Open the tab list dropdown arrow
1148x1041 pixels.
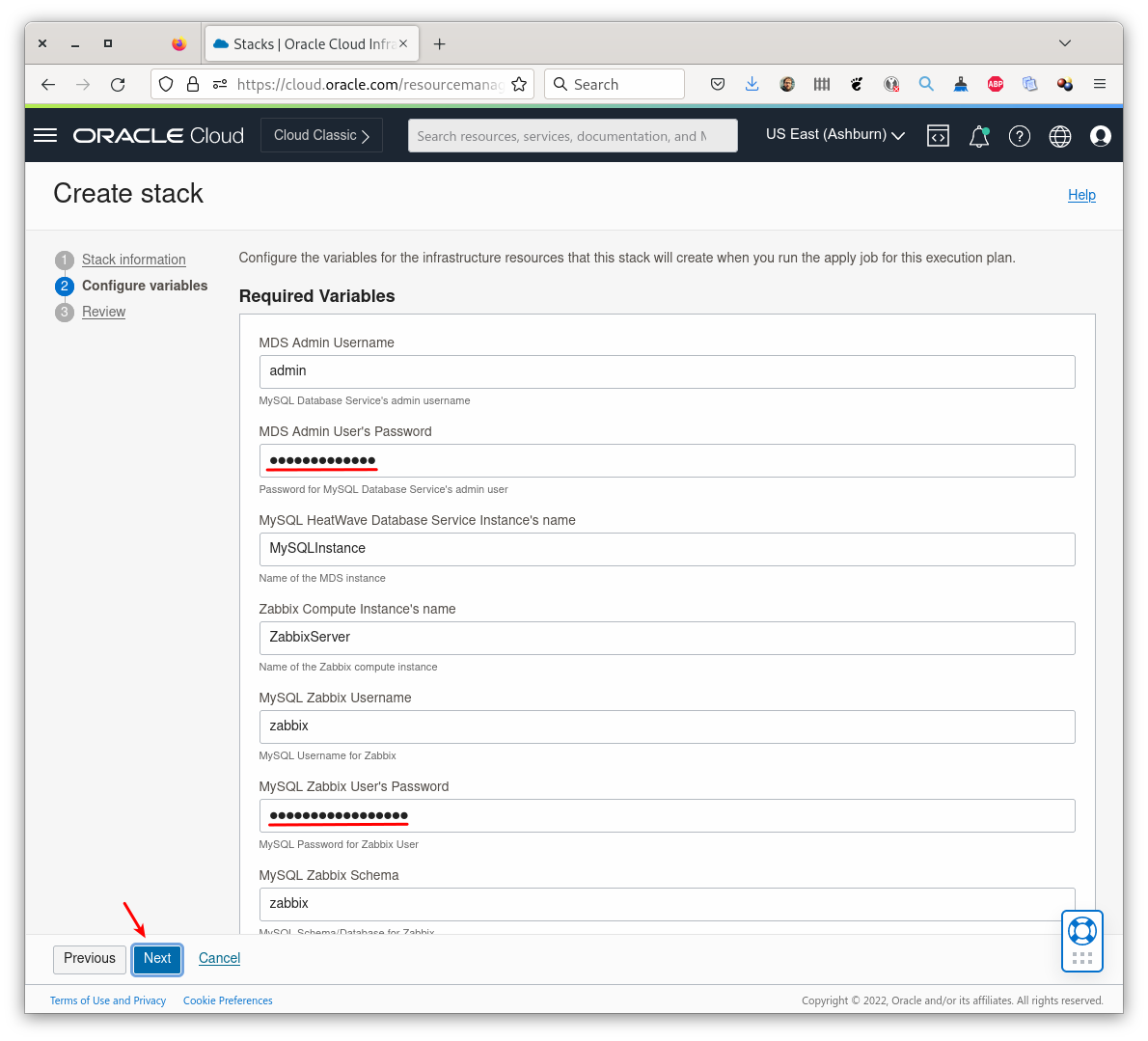pos(1064,43)
